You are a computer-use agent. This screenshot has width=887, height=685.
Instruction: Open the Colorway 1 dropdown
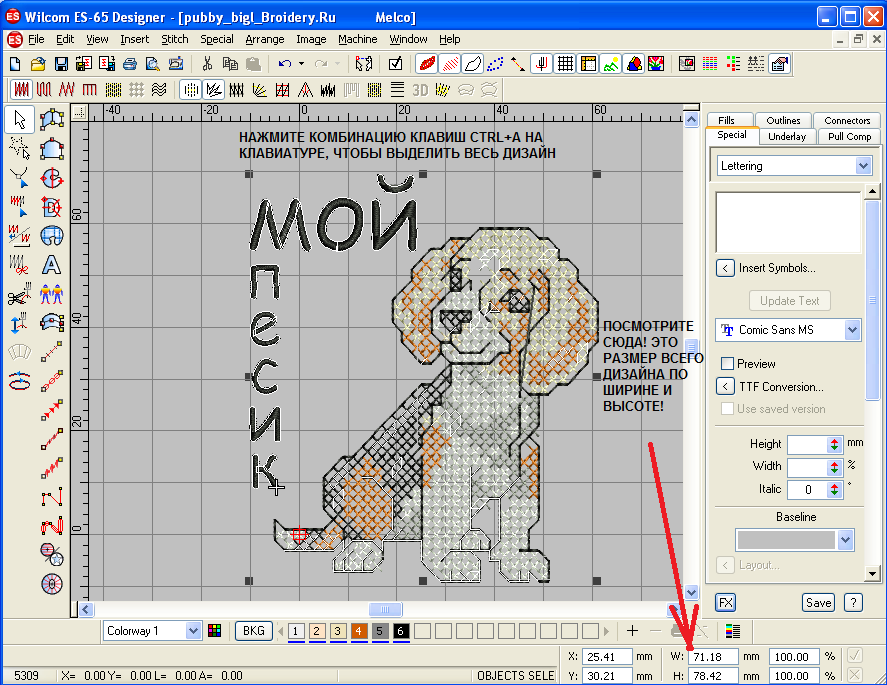pyautogui.click(x=192, y=631)
